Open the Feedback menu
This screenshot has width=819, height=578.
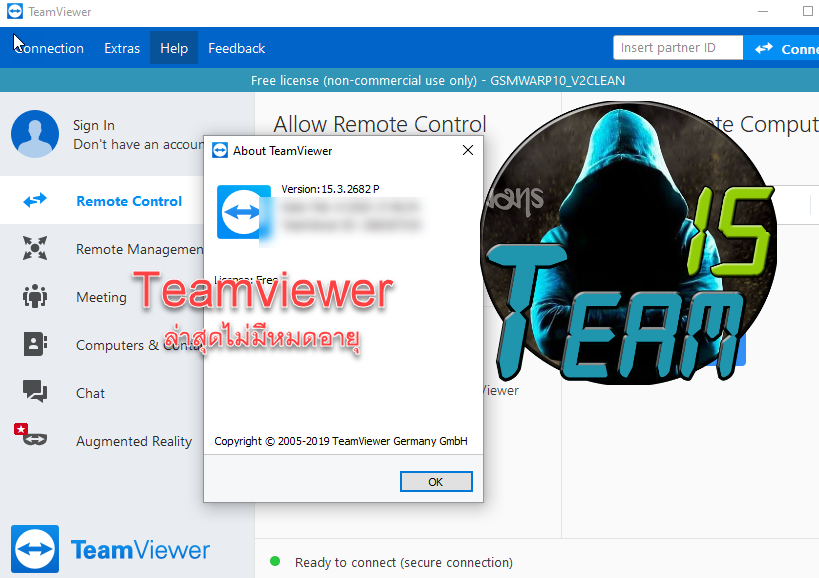click(237, 48)
